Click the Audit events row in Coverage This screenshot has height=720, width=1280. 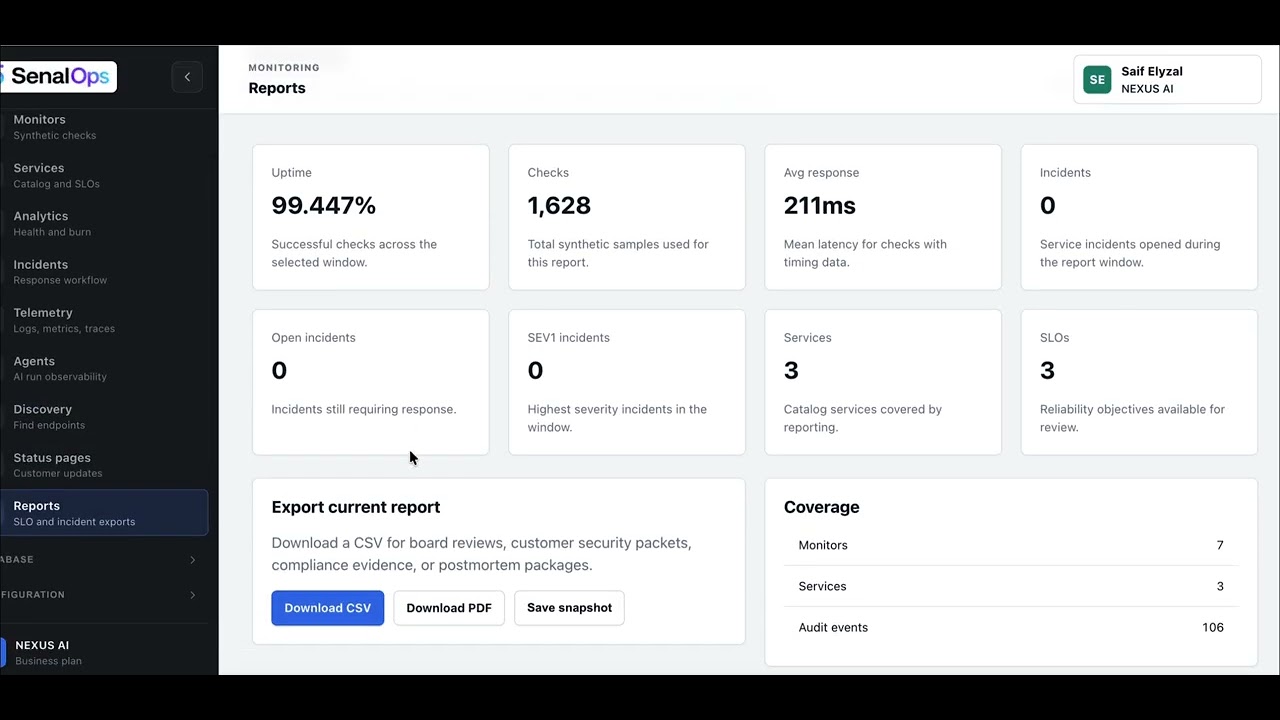pos(1011,627)
